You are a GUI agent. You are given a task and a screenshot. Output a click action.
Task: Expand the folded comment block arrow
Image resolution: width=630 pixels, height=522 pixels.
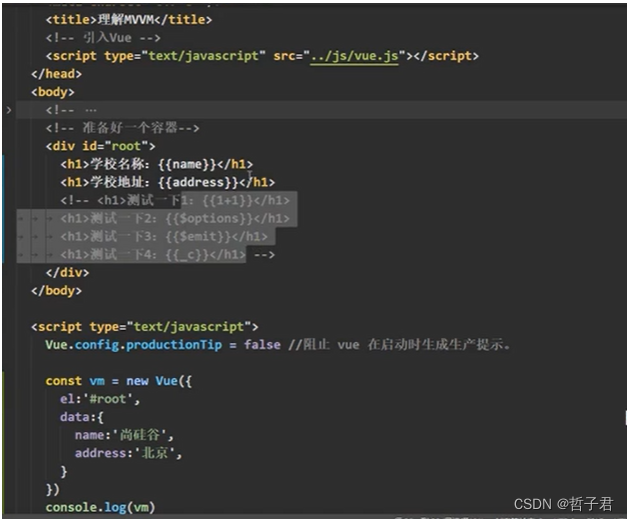click(9, 110)
